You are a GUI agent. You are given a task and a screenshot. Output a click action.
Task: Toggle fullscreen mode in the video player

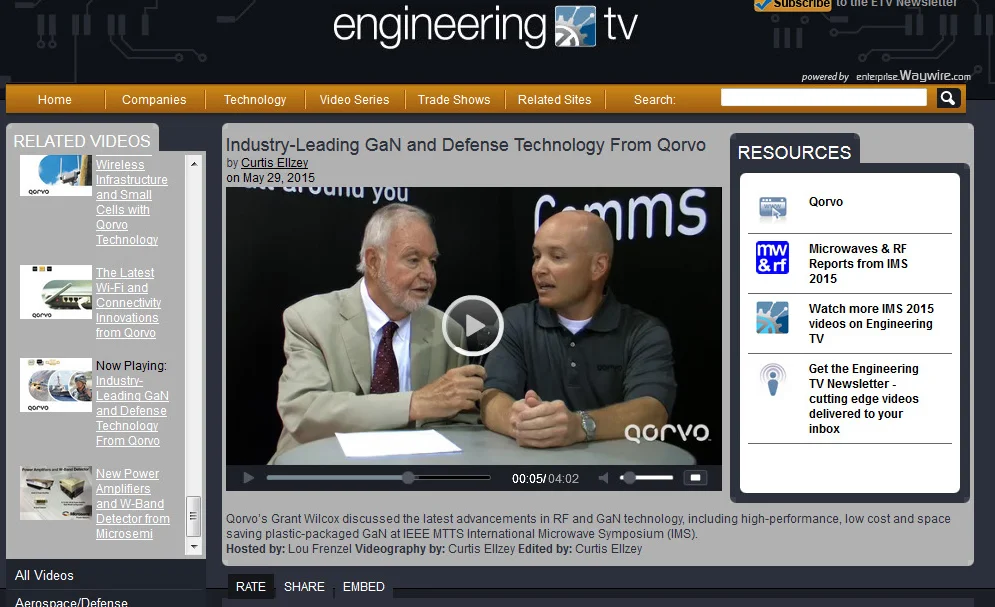coord(695,478)
